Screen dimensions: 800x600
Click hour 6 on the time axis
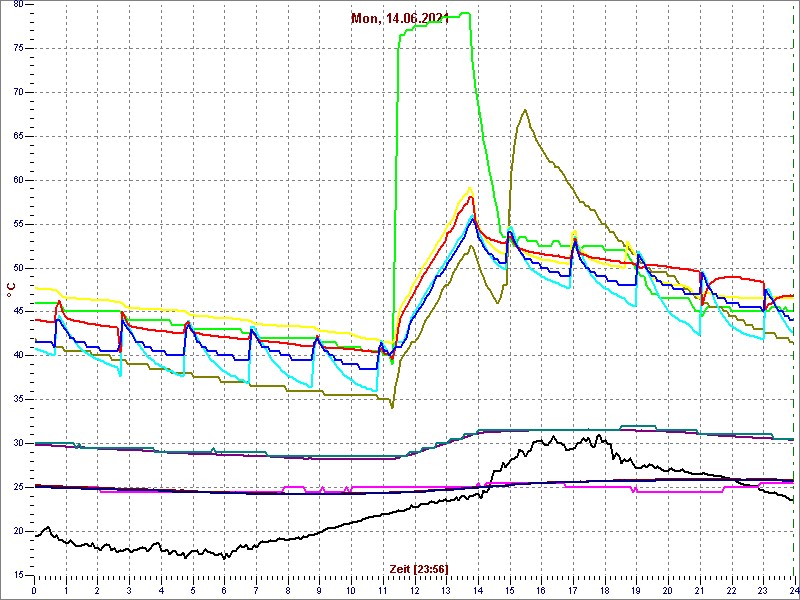pos(224,590)
